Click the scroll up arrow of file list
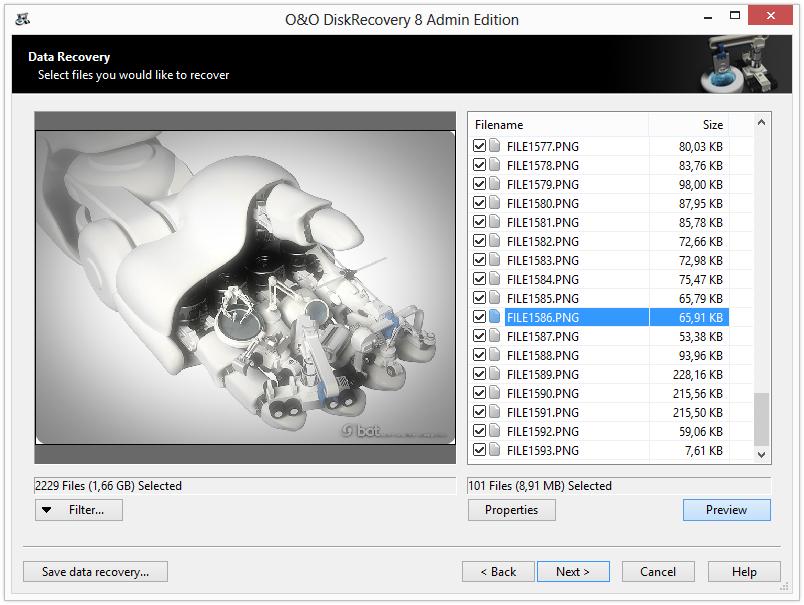 [761, 123]
